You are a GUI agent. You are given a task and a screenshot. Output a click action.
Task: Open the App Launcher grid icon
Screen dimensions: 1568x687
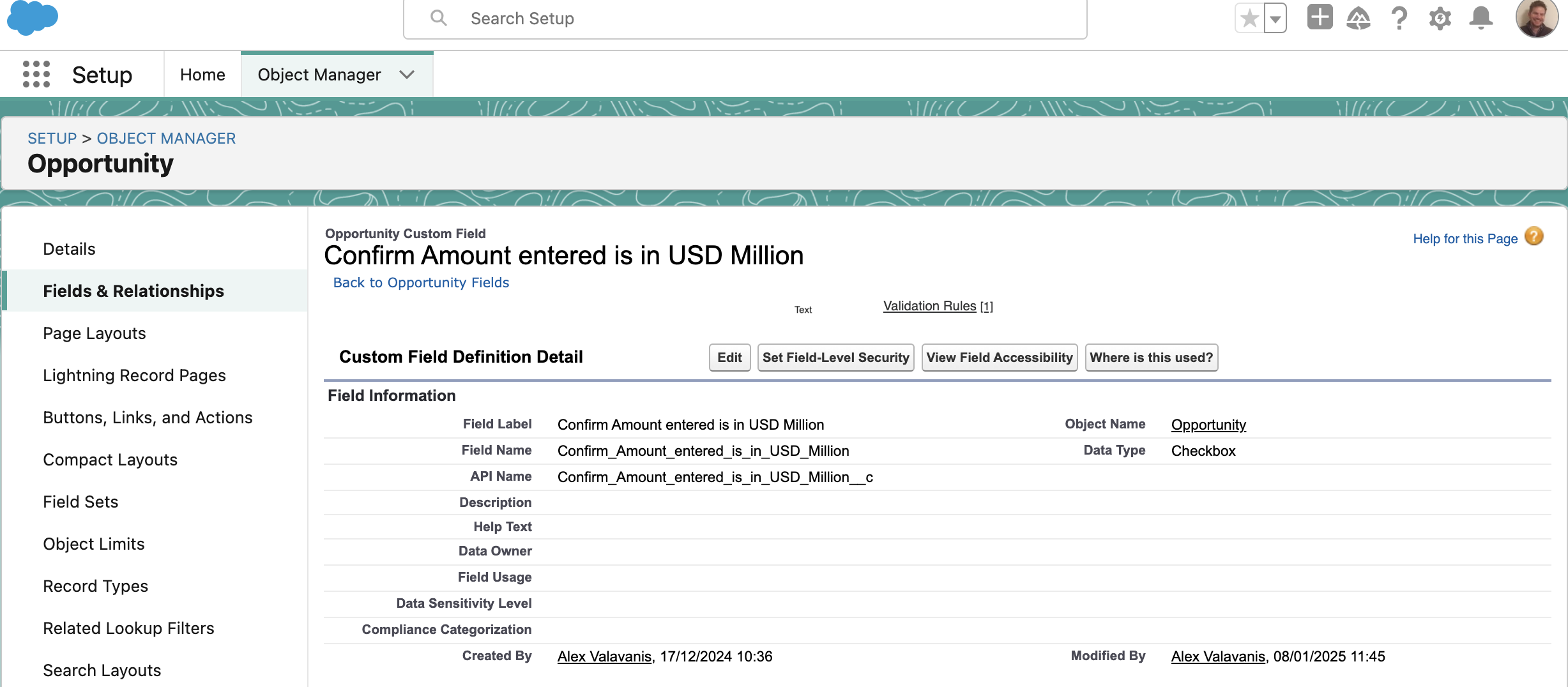point(36,74)
